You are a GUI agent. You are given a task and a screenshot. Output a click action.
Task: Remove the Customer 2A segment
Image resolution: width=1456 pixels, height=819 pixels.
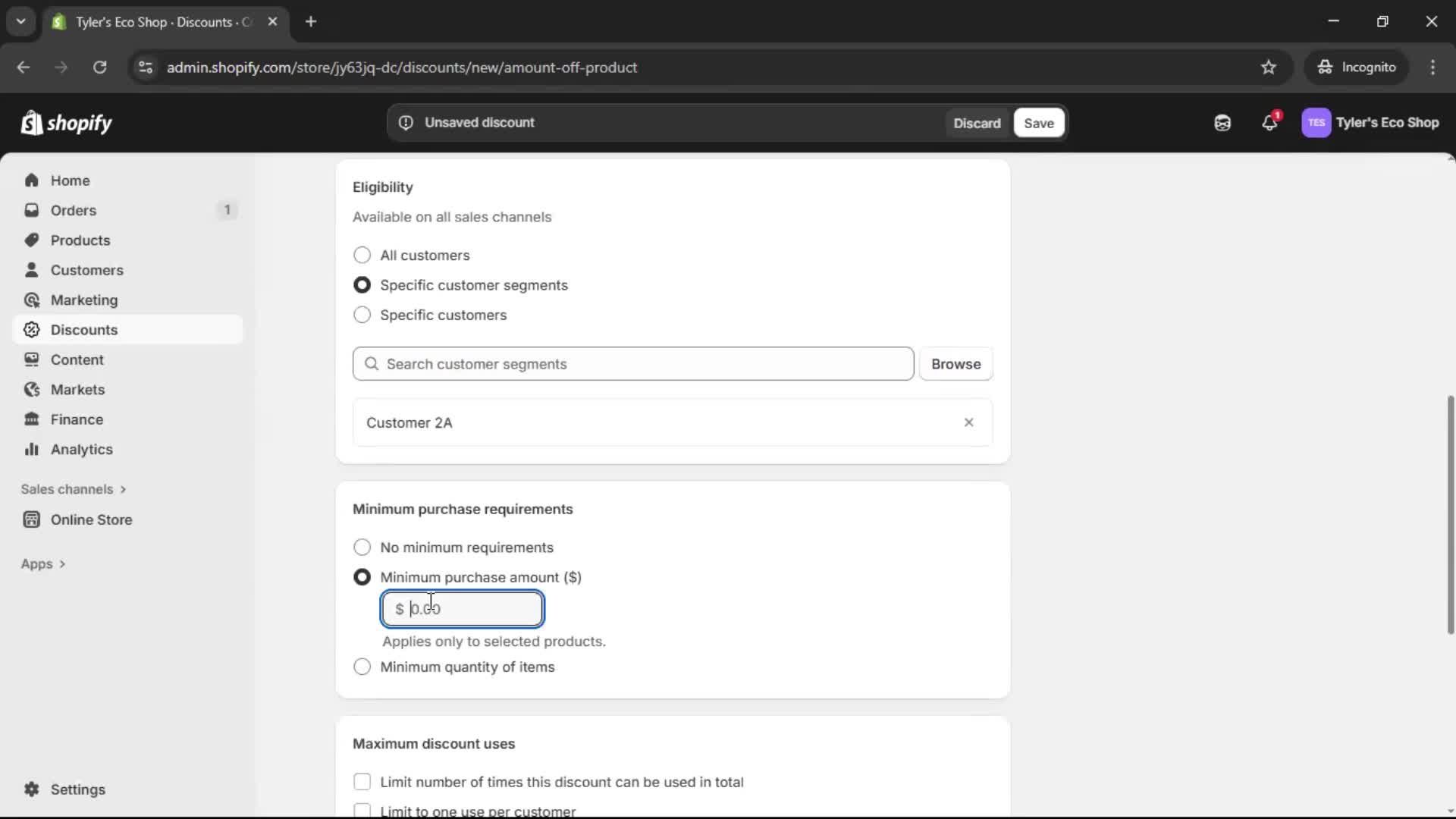click(969, 422)
